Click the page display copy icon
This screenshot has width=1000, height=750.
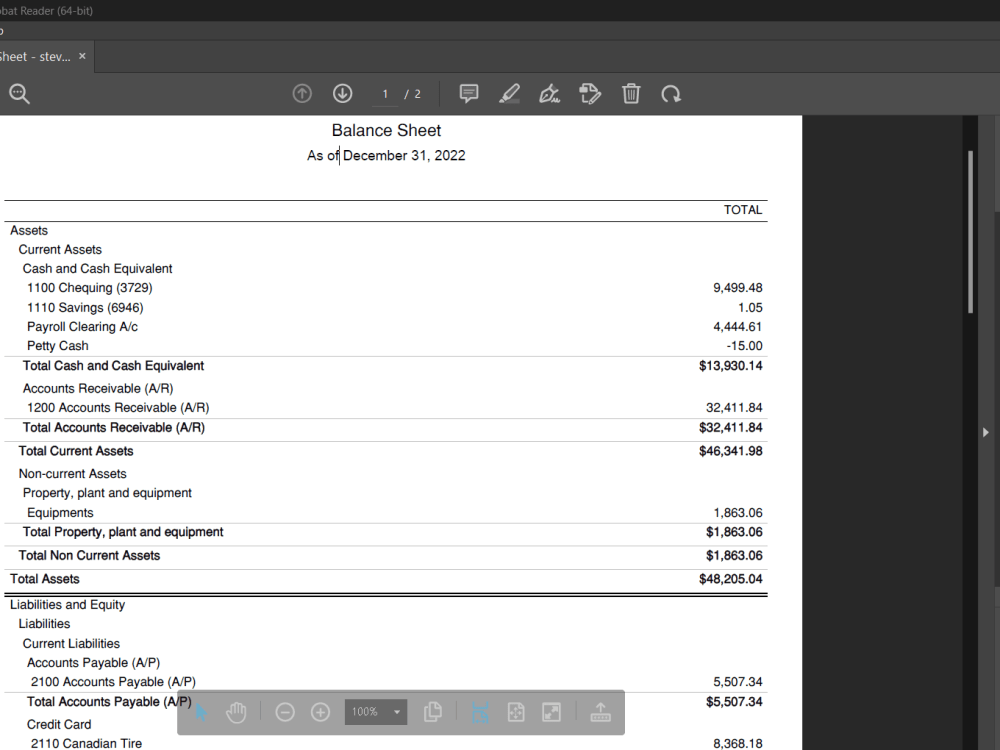(432, 712)
